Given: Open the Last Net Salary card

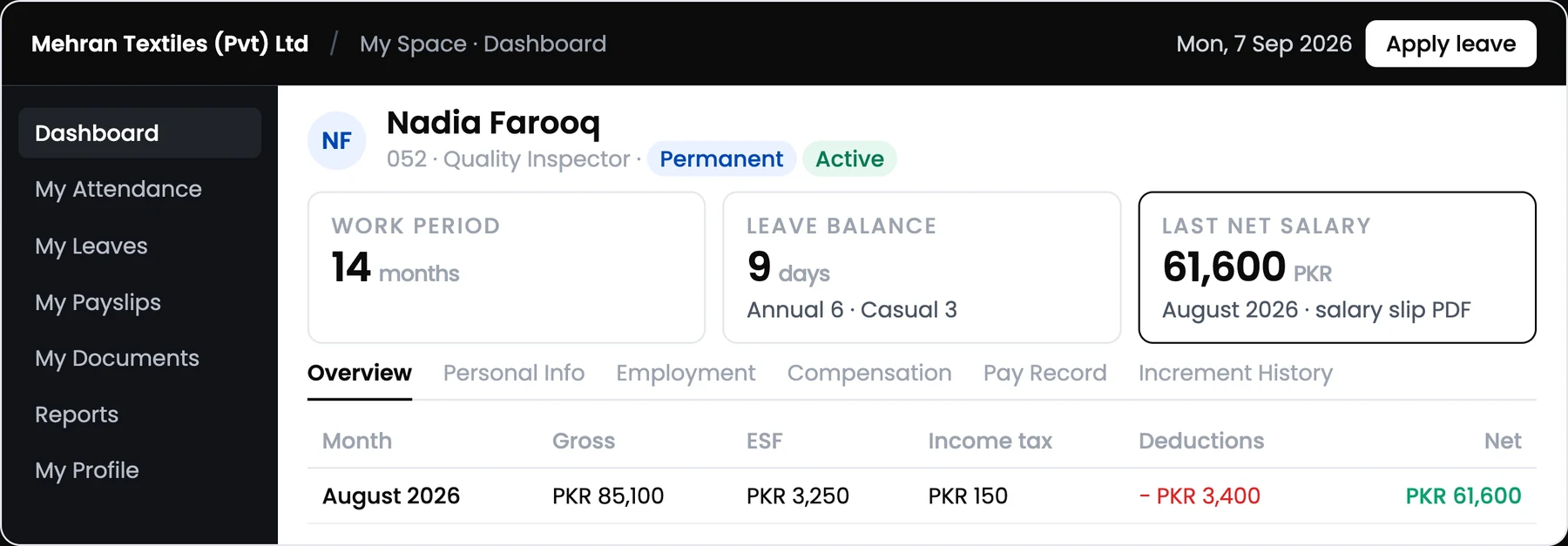Looking at the screenshot, I should [x=1337, y=267].
